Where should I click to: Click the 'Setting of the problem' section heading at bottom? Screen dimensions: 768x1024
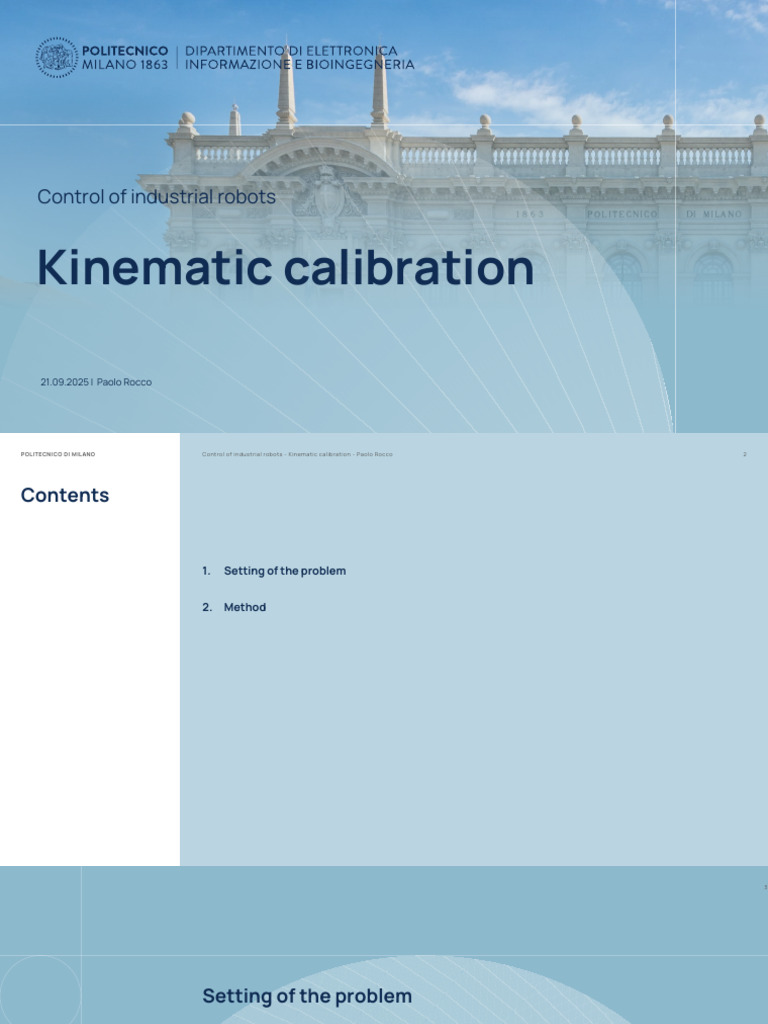(x=307, y=996)
